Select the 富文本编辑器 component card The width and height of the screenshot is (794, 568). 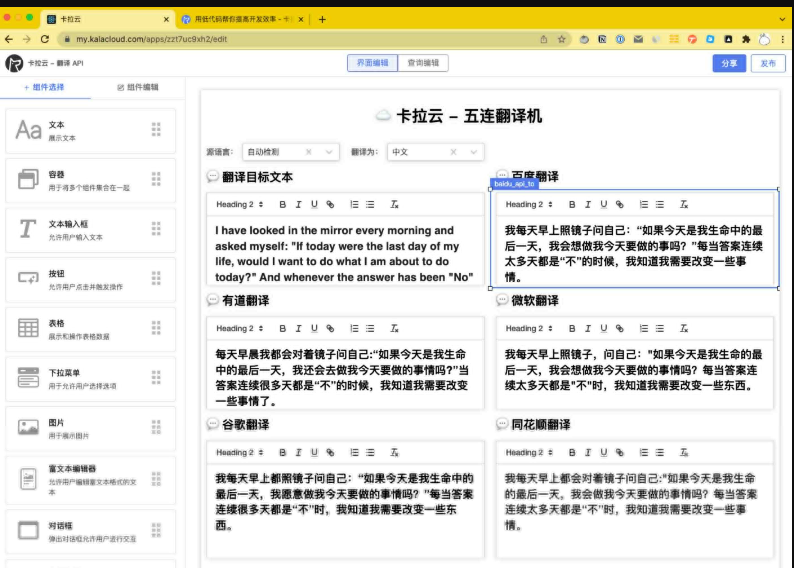[x=91, y=480]
